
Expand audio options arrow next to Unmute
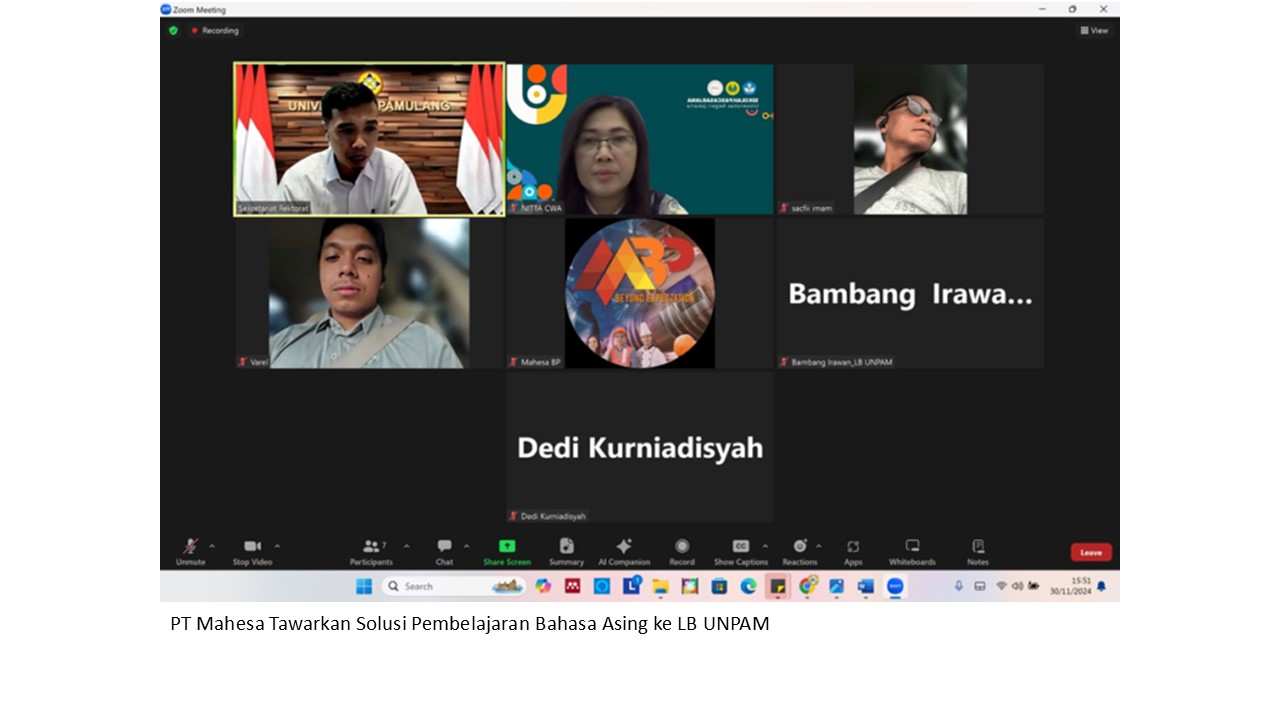coord(212,546)
